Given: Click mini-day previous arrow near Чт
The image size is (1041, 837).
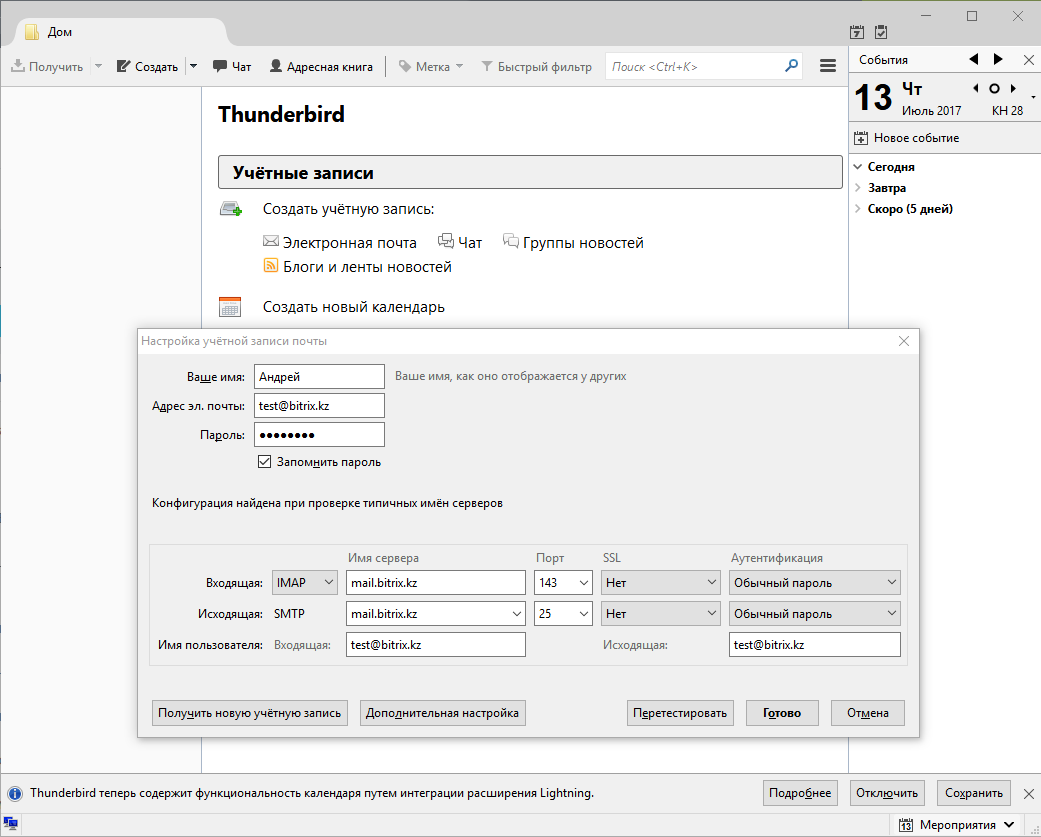Looking at the screenshot, I should coord(975,88).
